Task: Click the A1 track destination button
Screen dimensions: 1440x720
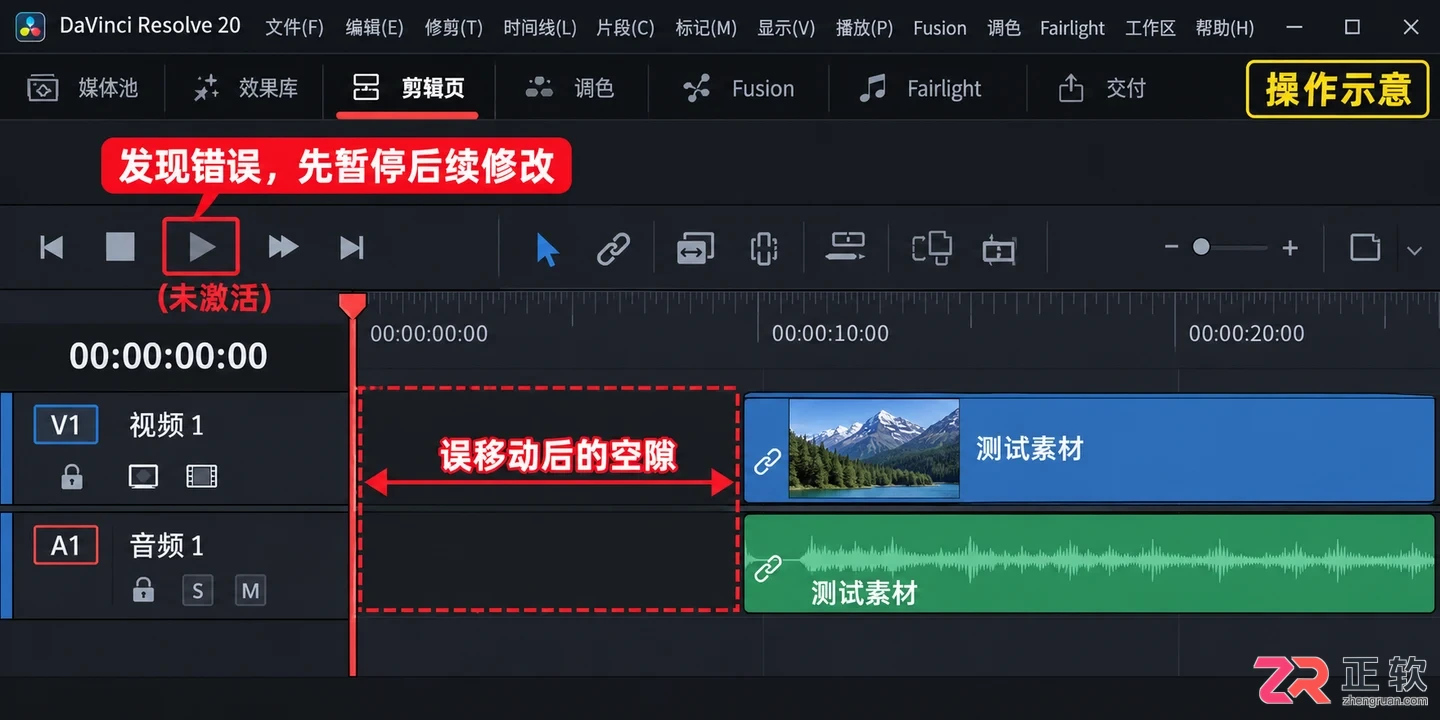Action: [66, 545]
